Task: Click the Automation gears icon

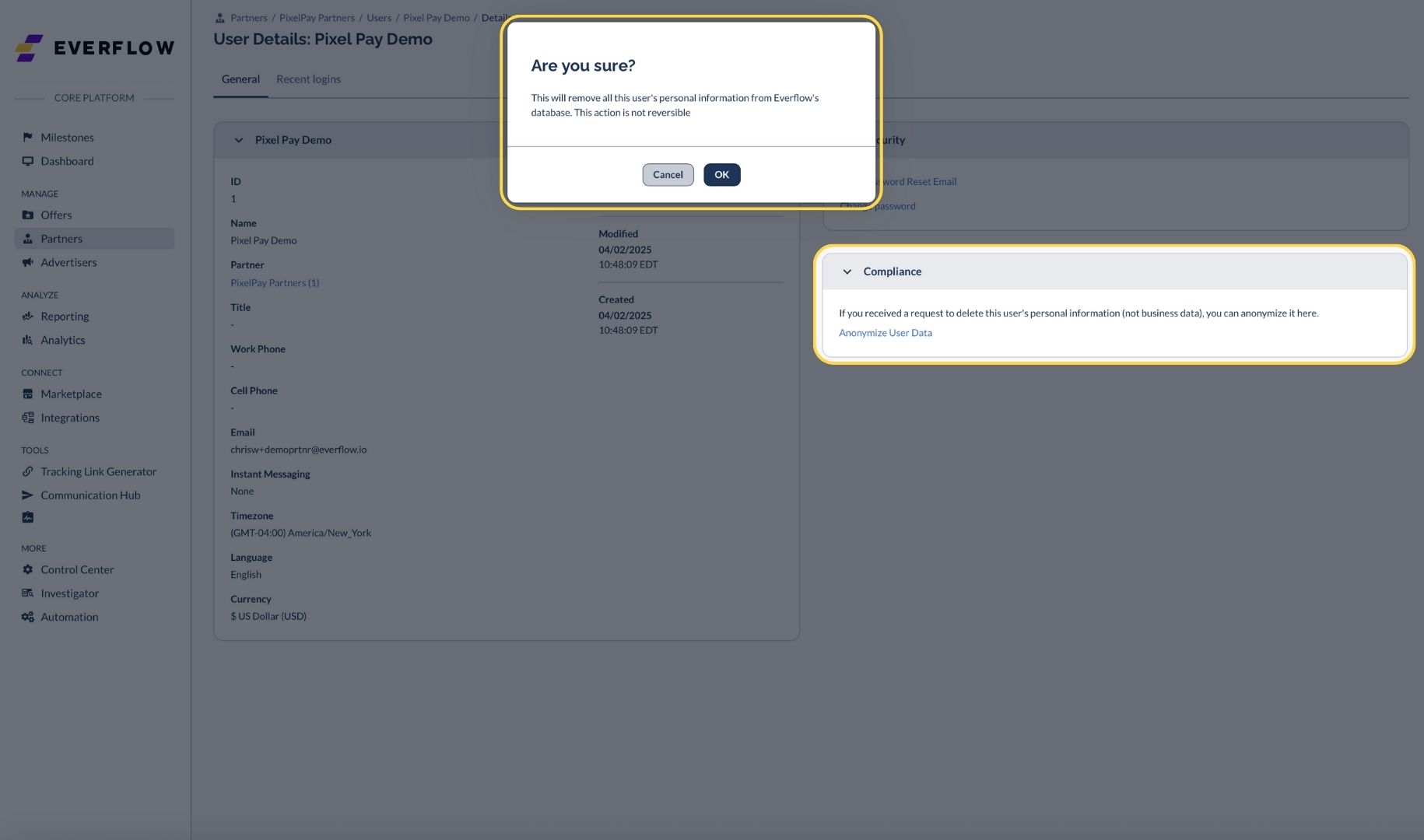Action: tap(27, 618)
